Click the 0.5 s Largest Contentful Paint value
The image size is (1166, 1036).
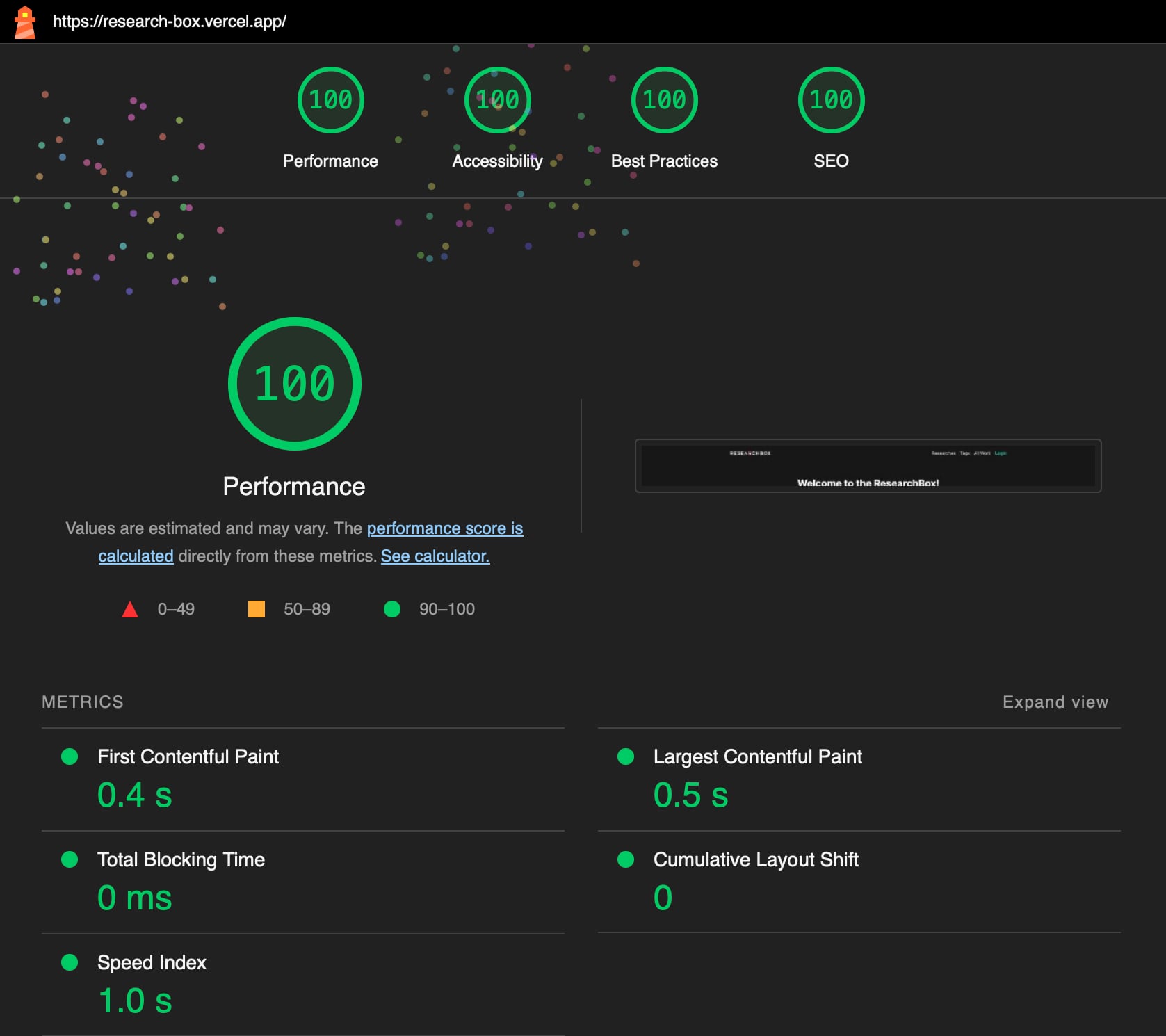click(691, 795)
